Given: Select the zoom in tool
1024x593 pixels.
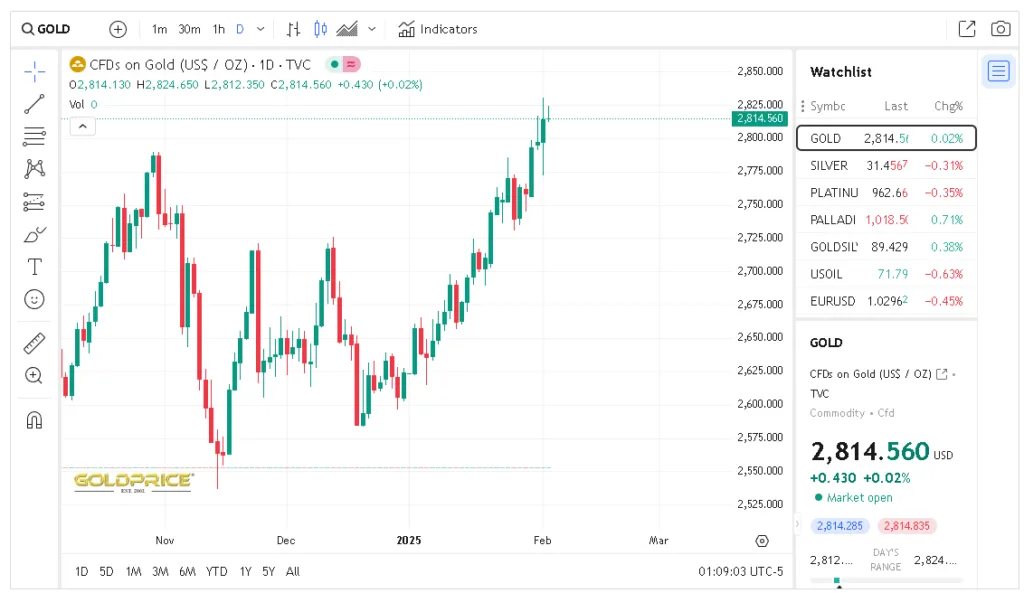Looking at the screenshot, I should tap(34, 376).
